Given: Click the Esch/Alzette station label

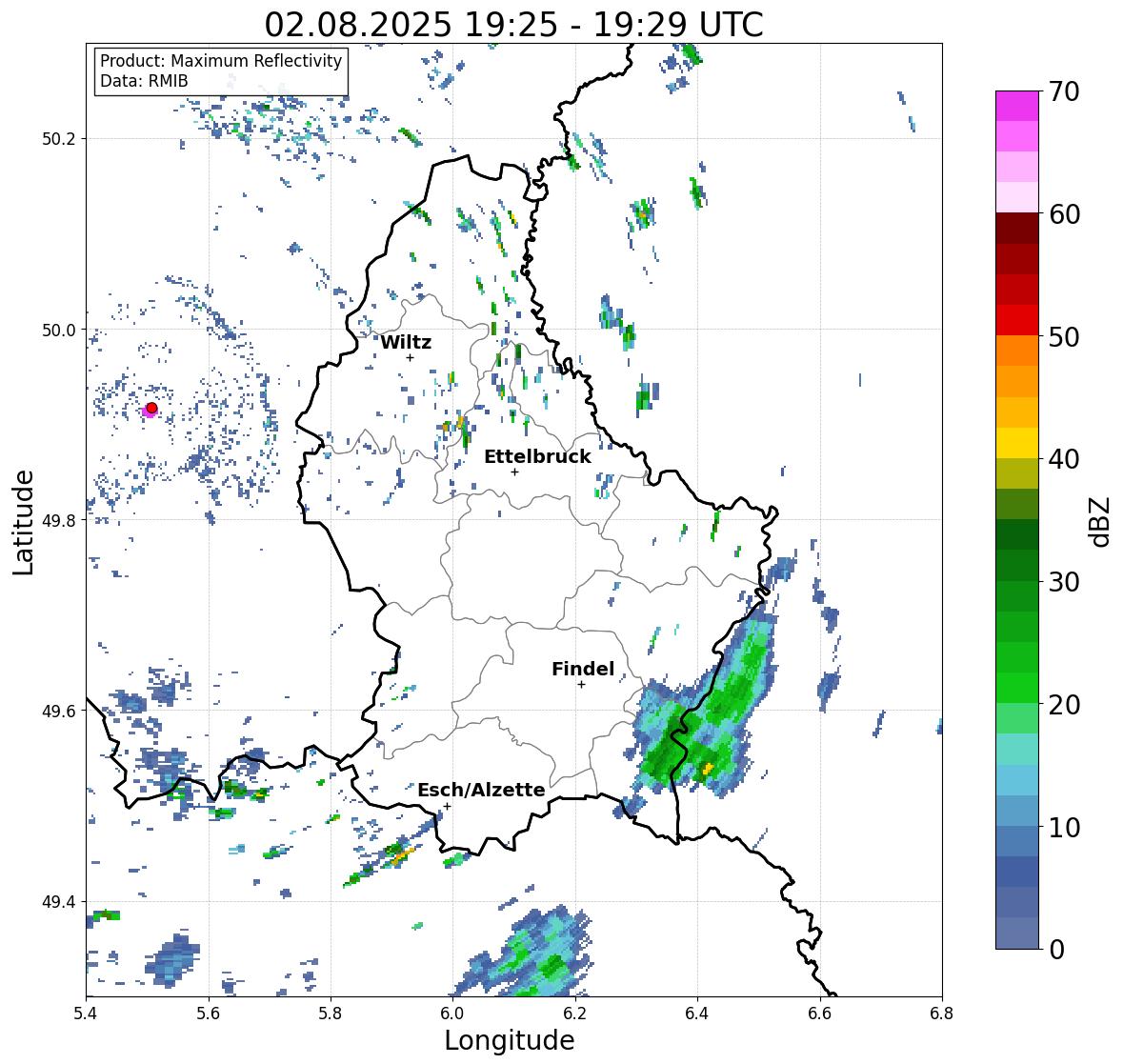Looking at the screenshot, I should click(481, 790).
